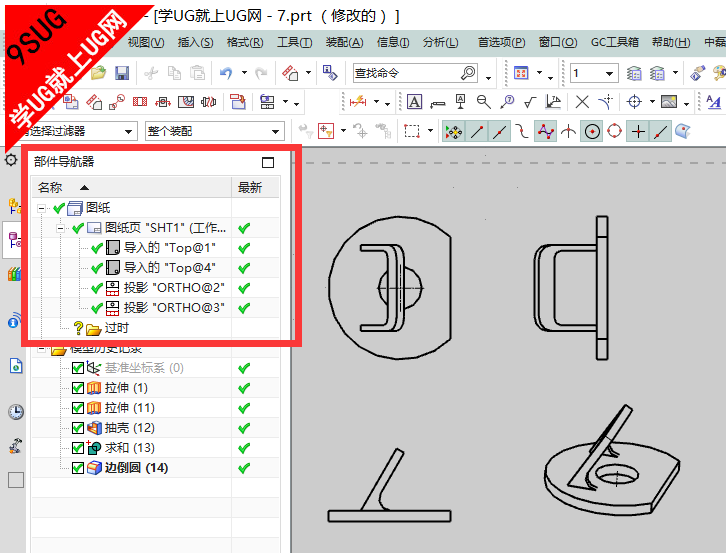
Task: Uncheck the 拉伸 (1) feature checkbox
Action: [x=78, y=388]
